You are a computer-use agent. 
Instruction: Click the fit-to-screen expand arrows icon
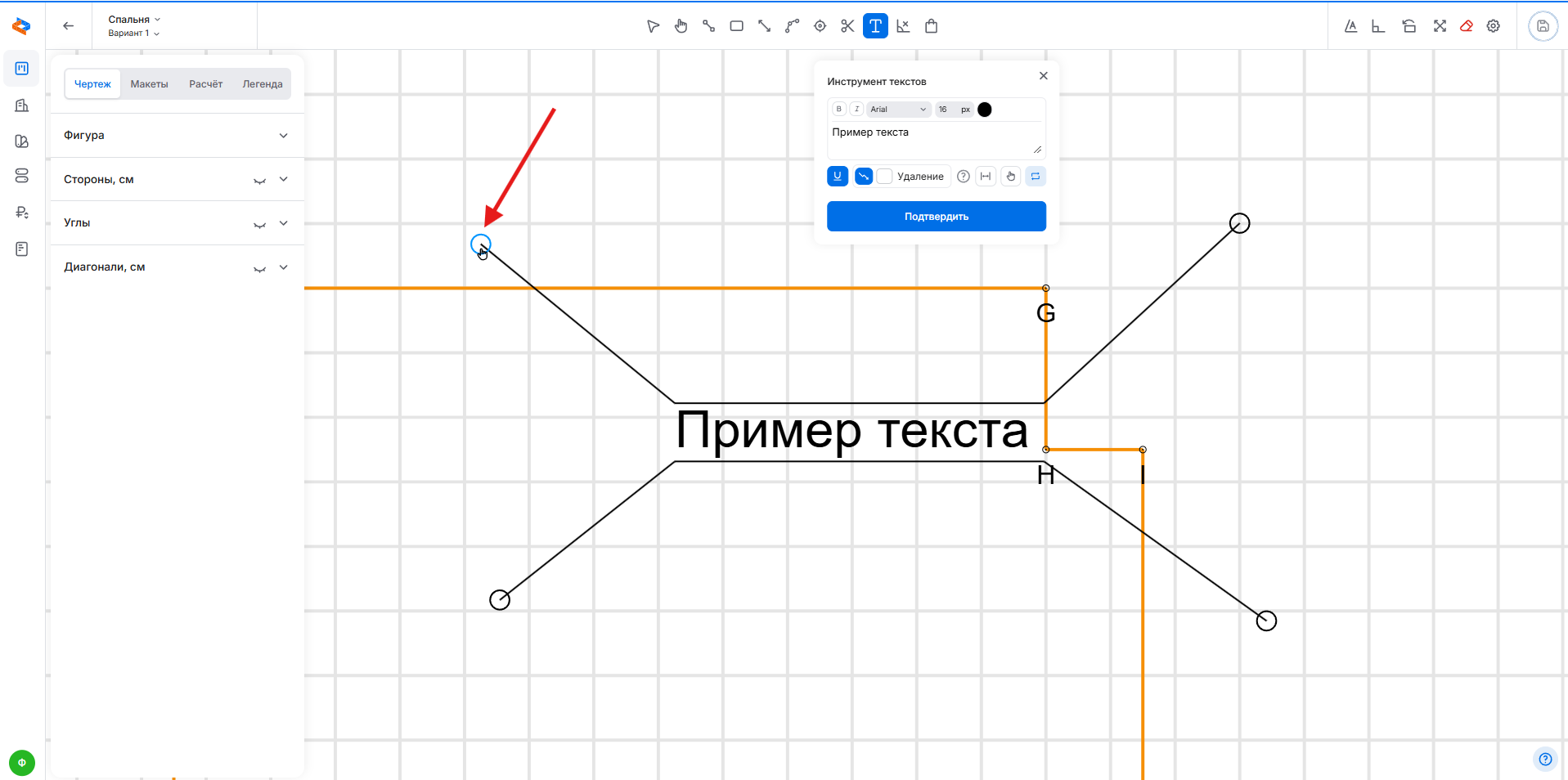pyautogui.click(x=1440, y=26)
